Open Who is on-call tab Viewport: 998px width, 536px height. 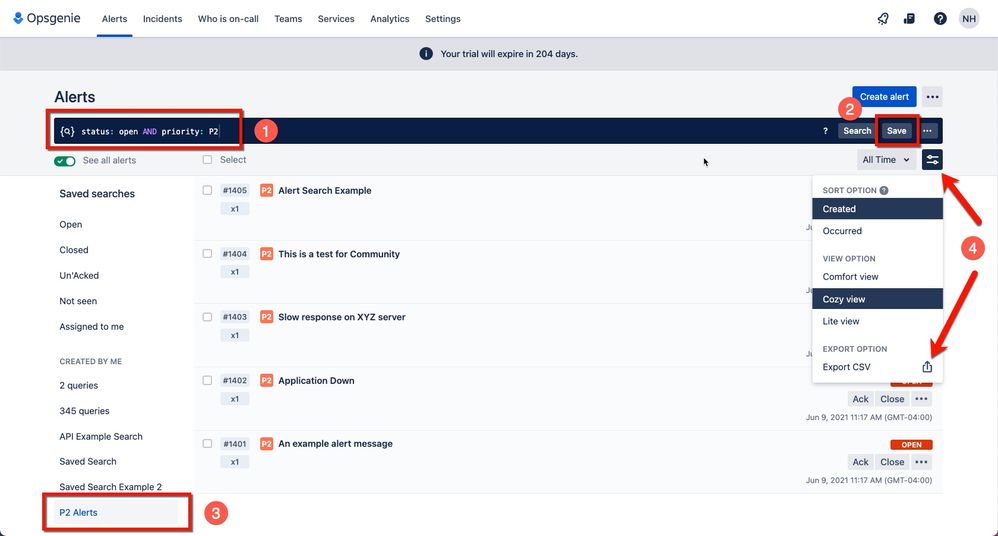(228, 19)
